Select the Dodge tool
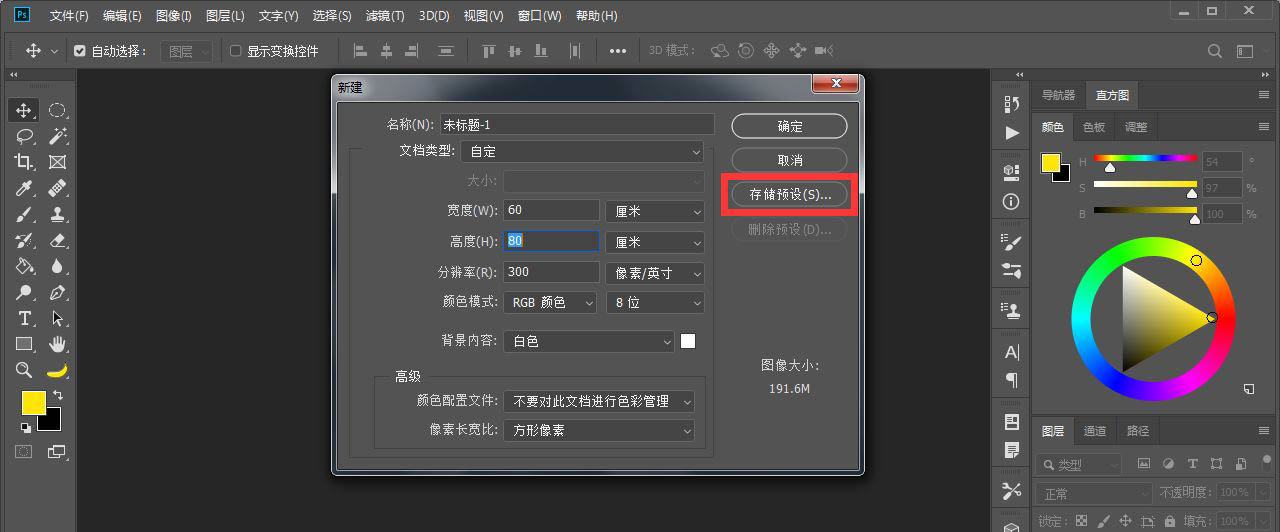Image resolution: width=1280 pixels, height=532 pixels. (x=24, y=292)
